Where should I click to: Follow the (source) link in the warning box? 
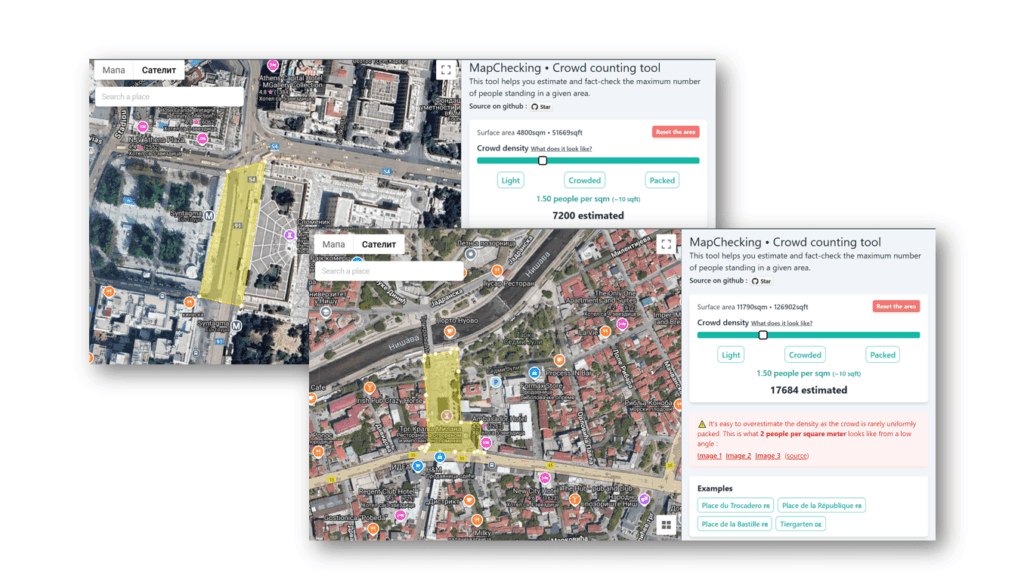(796, 456)
